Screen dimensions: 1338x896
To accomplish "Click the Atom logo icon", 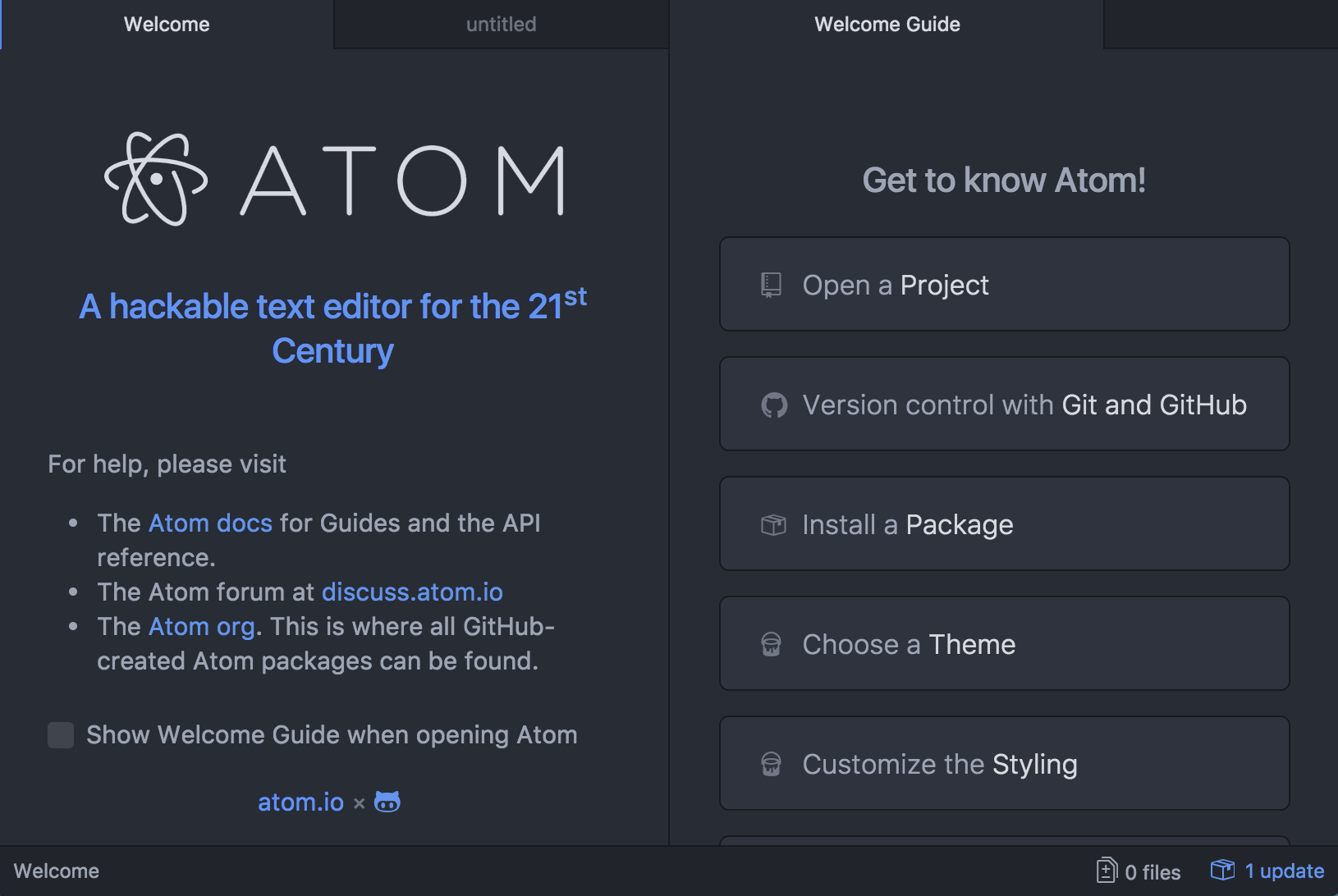I will (x=156, y=179).
